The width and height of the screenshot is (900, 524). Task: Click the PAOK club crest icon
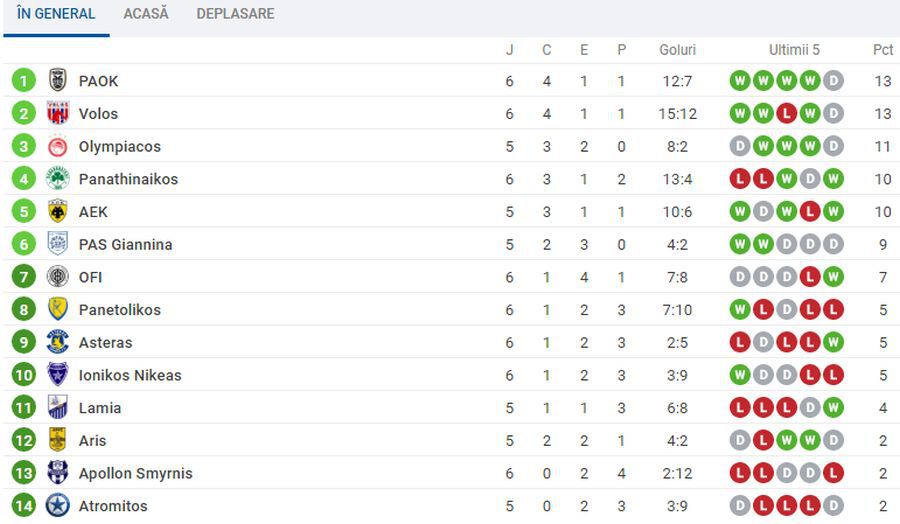(x=57, y=80)
